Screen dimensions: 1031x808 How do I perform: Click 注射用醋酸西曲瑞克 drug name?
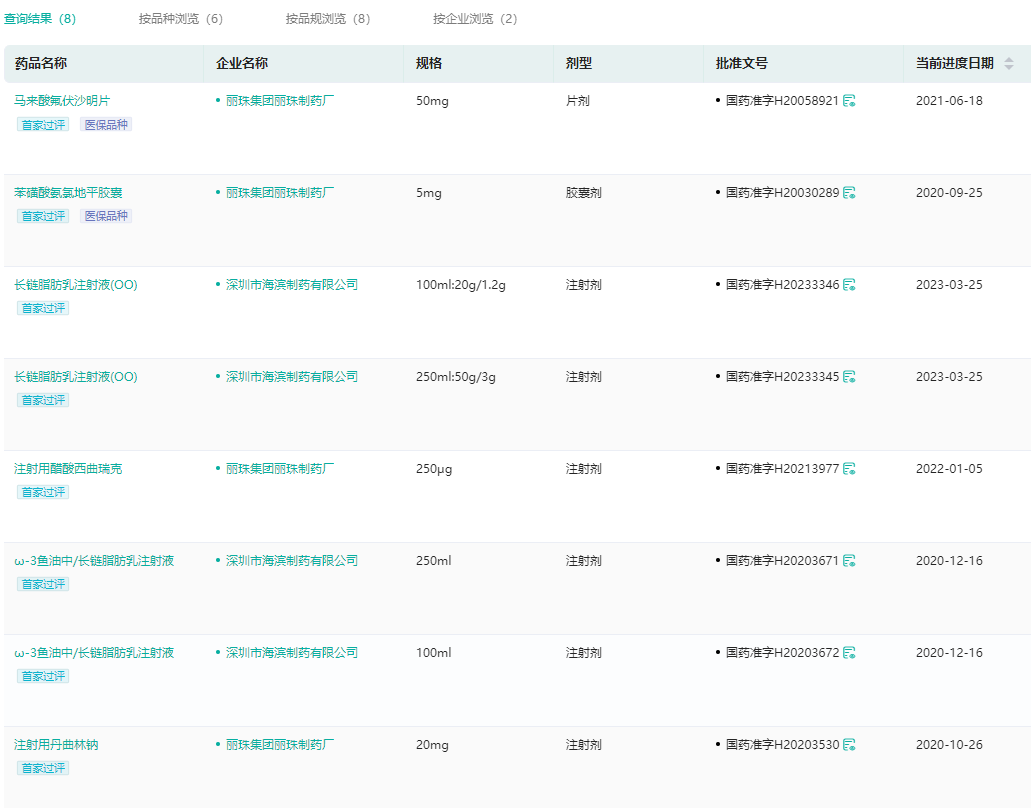click(68, 469)
